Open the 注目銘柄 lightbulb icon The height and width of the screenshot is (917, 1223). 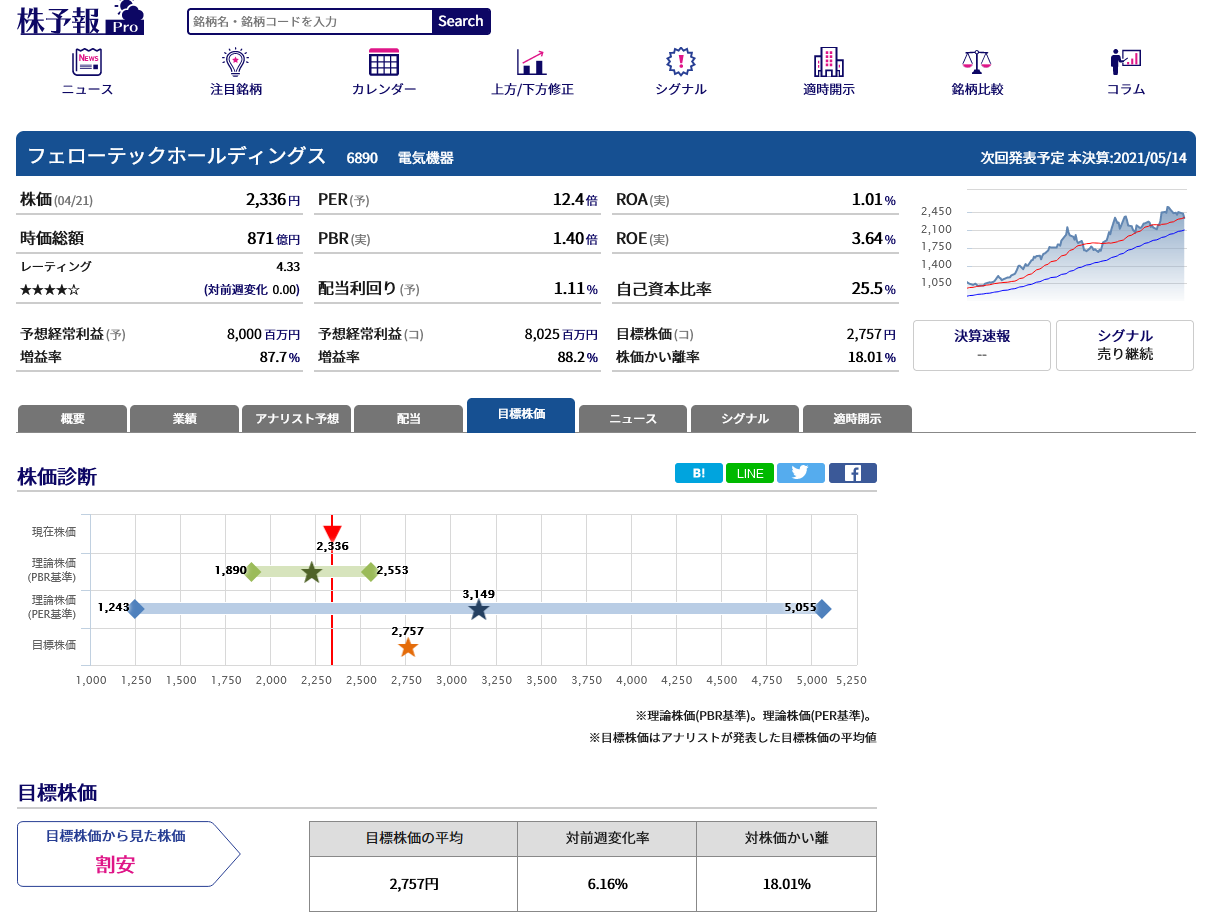point(235,63)
